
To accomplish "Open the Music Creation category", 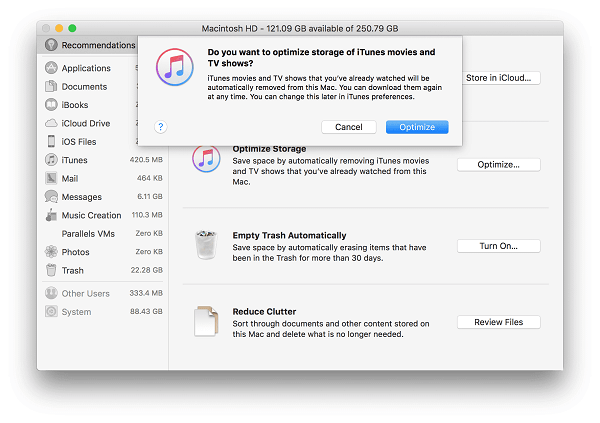I will coord(91,215).
